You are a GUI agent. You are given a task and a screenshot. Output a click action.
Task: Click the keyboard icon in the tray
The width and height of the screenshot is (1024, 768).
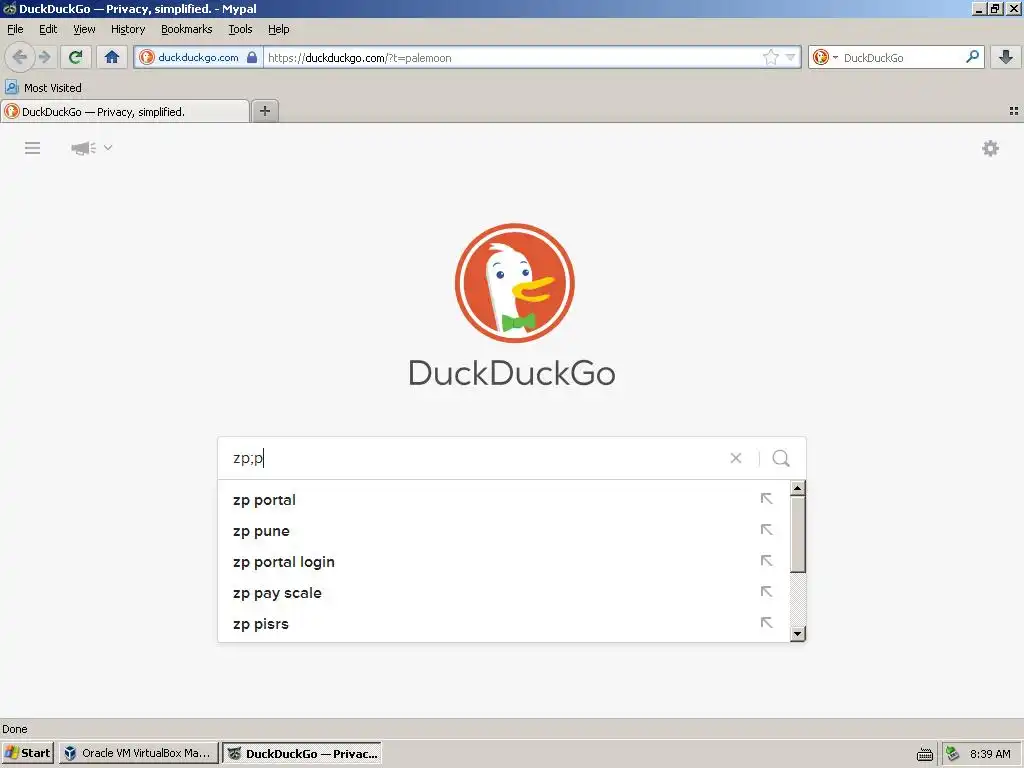coord(925,754)
